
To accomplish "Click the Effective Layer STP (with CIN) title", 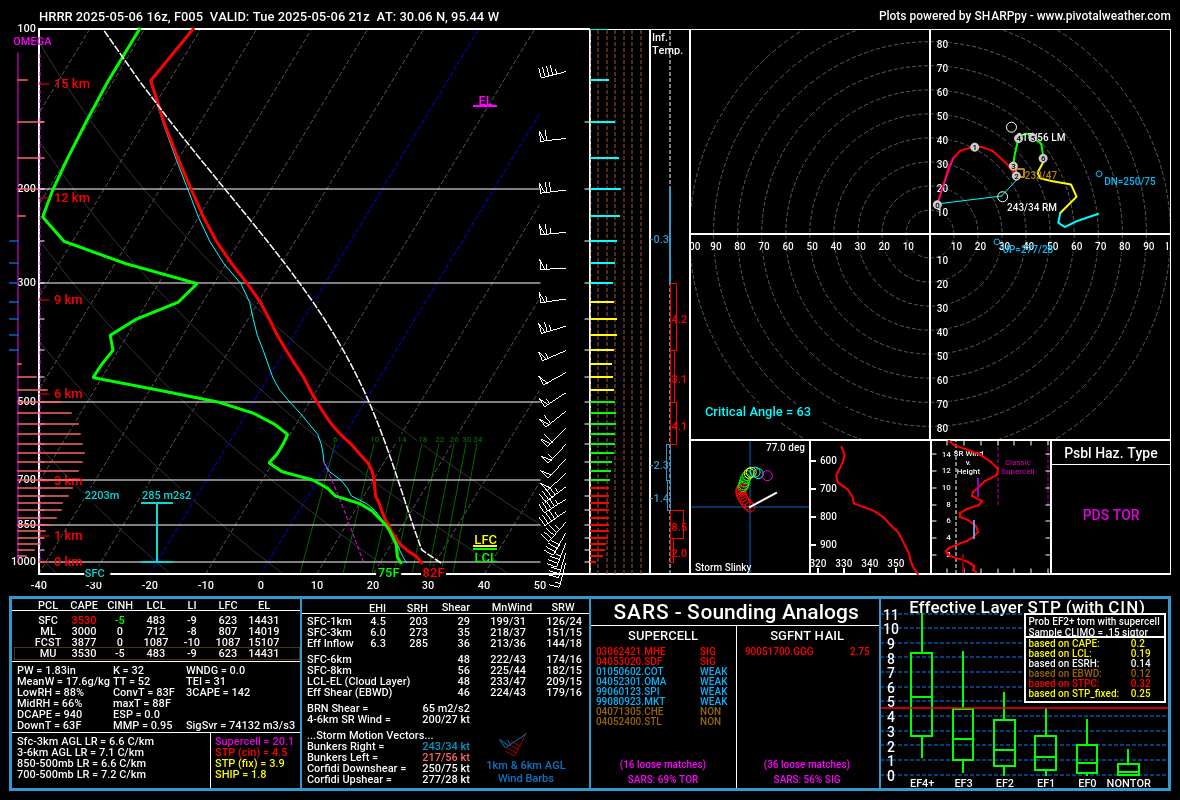I will [x=1025, y=607].
